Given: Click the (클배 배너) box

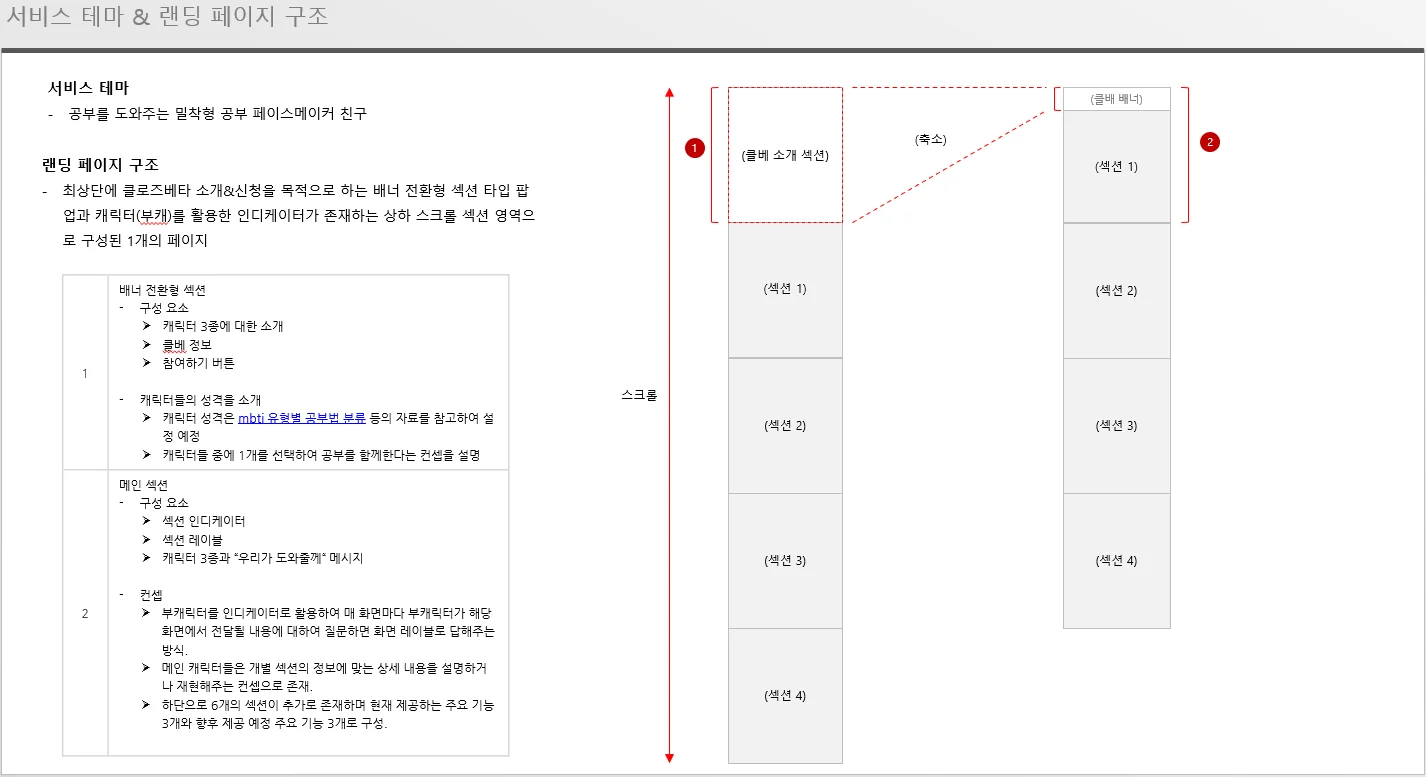Looking at the screenshot, I should 1116,99.
